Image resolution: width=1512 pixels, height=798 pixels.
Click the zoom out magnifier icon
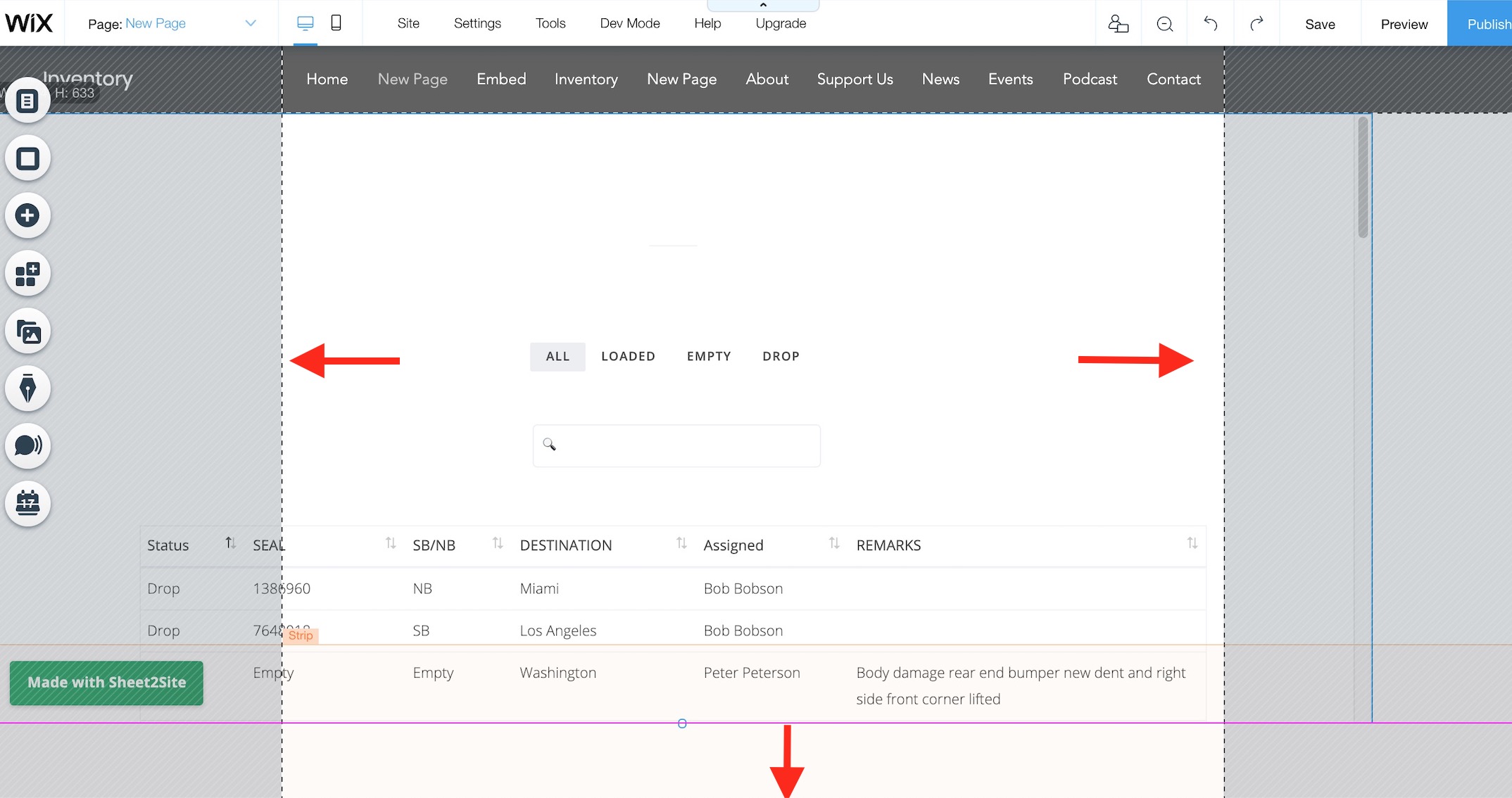point(1164,24)
